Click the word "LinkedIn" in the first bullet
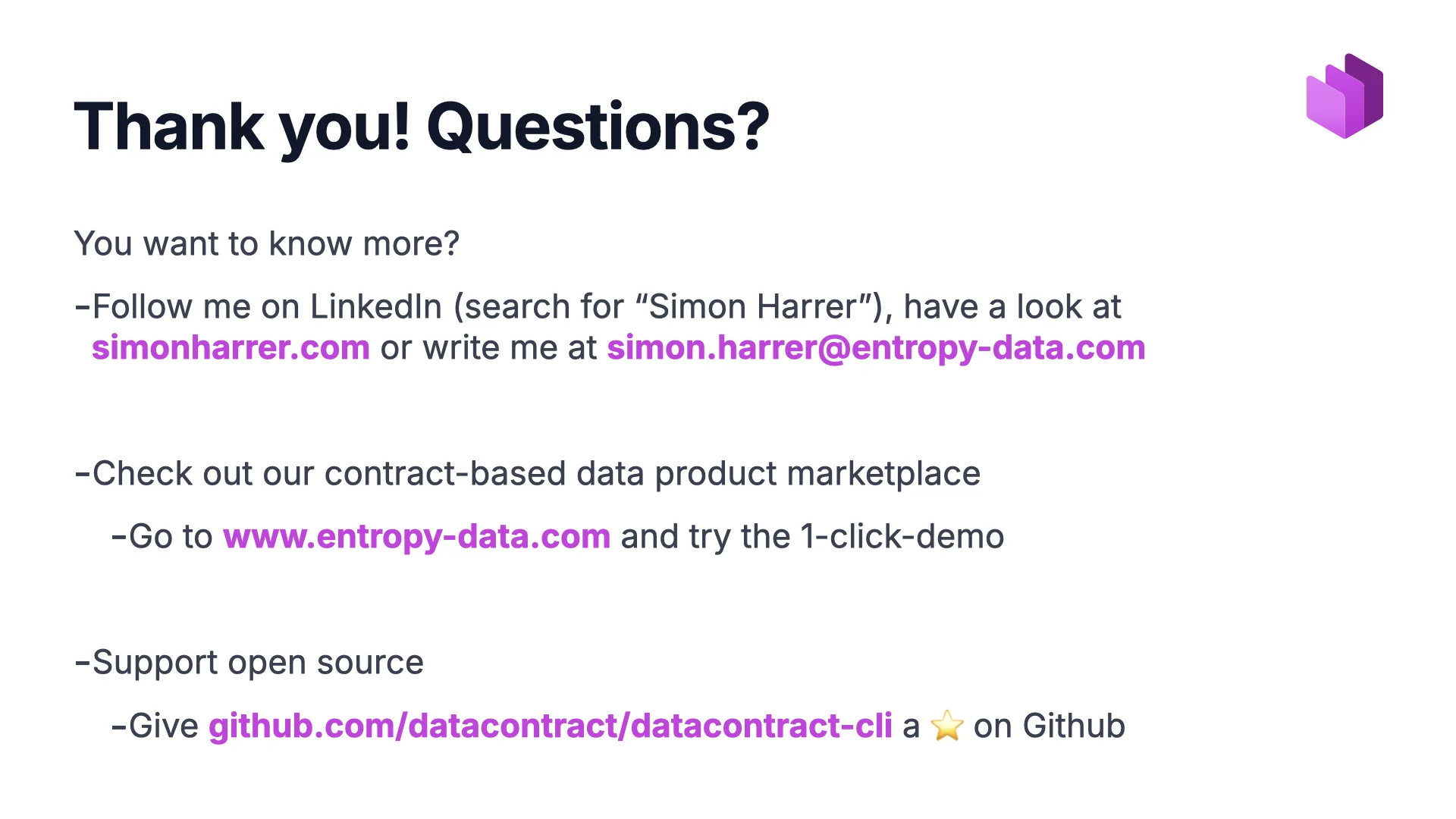Image resolution: width=1456 pixels, height=819 pixels. [375, 307]
